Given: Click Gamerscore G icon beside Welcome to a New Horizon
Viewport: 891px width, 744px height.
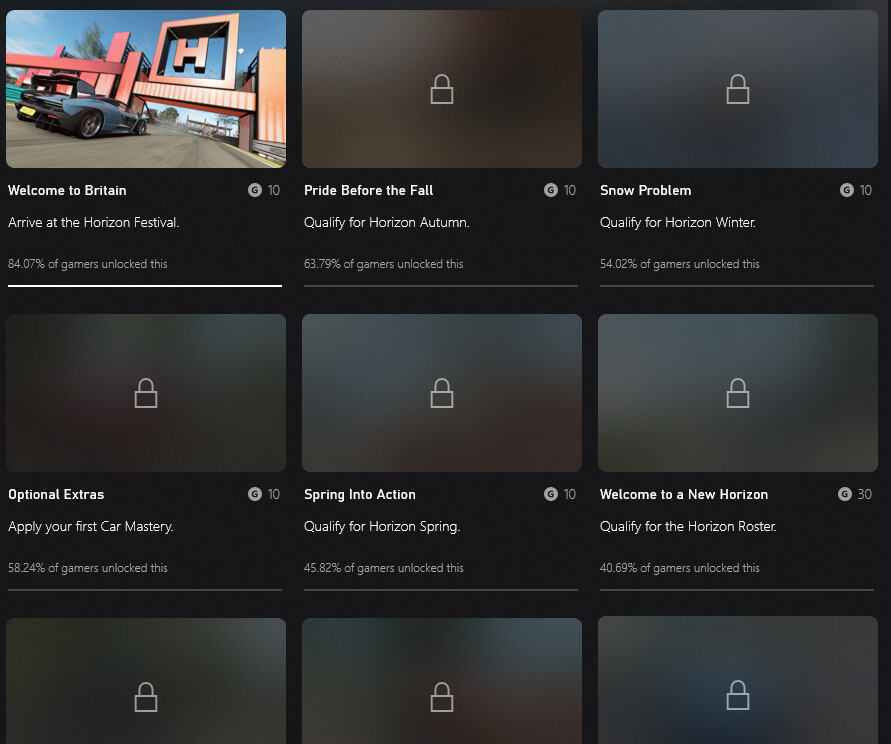Looking at the screenshot, I should coord(845,494).
